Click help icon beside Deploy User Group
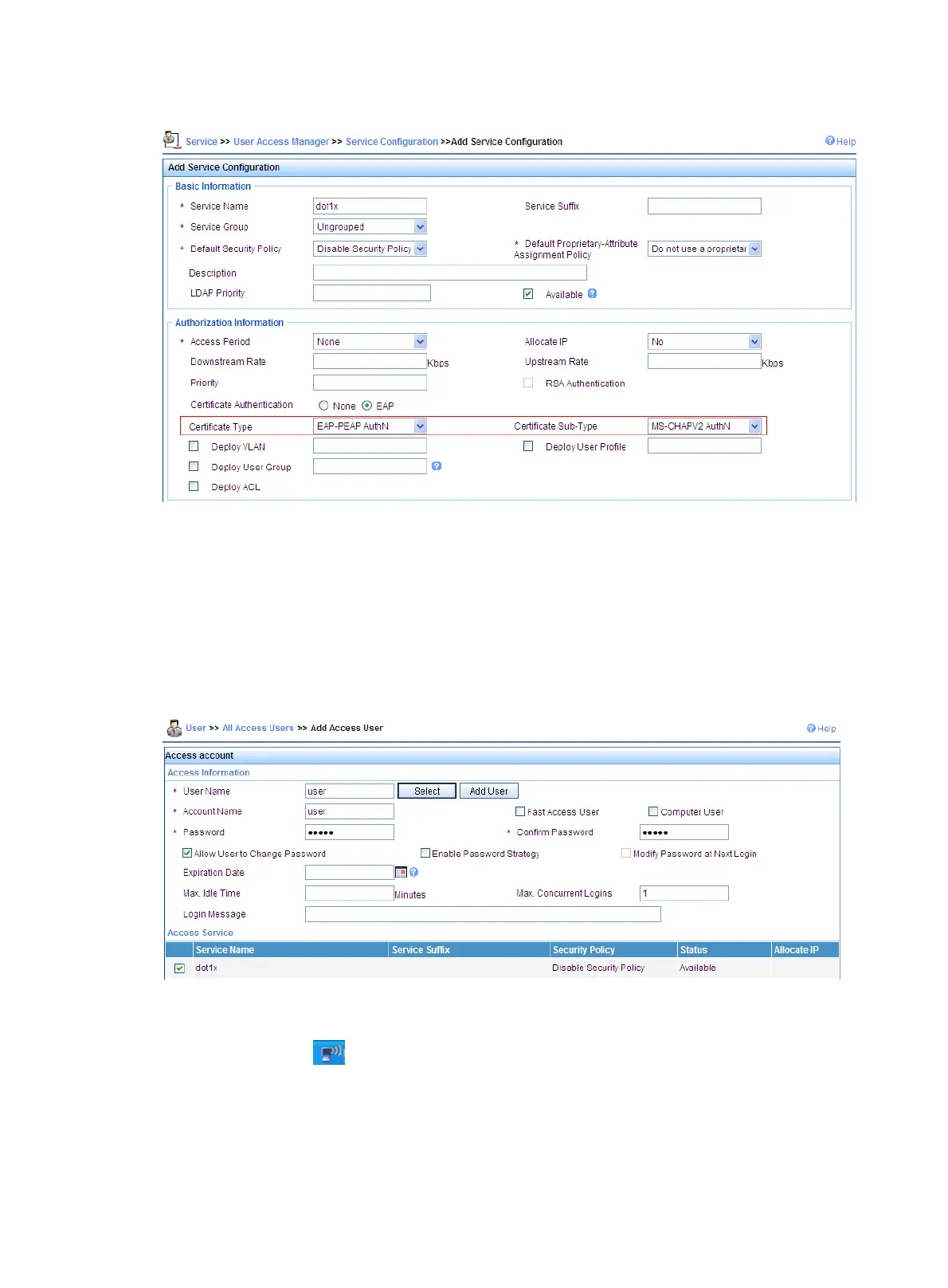Image resolution: width=948 pixels, height=1288 pixels. (437, 466)
